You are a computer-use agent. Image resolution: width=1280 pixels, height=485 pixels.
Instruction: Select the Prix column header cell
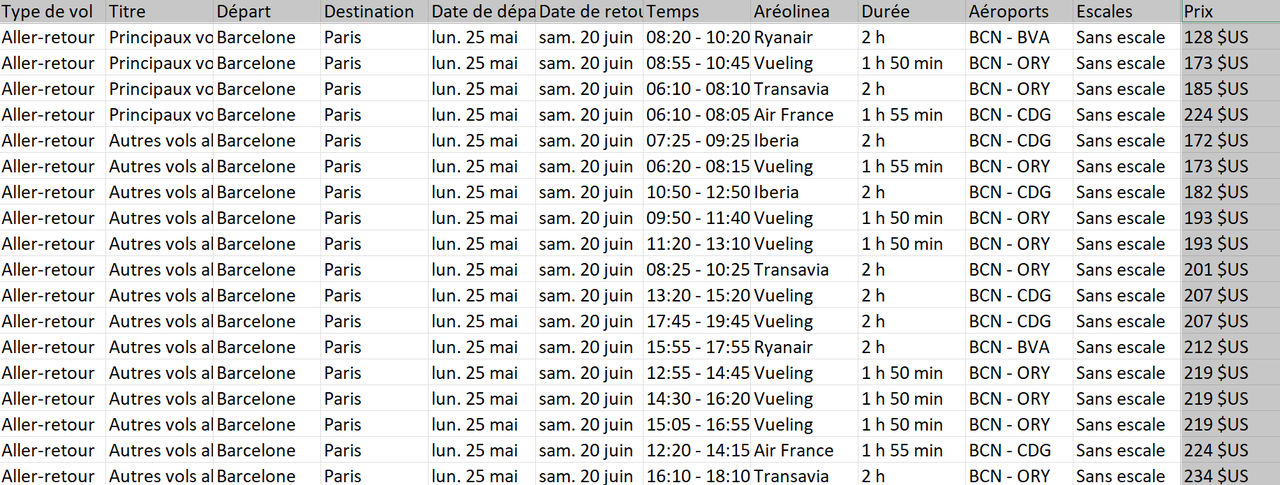click(x=1230, y=12)
